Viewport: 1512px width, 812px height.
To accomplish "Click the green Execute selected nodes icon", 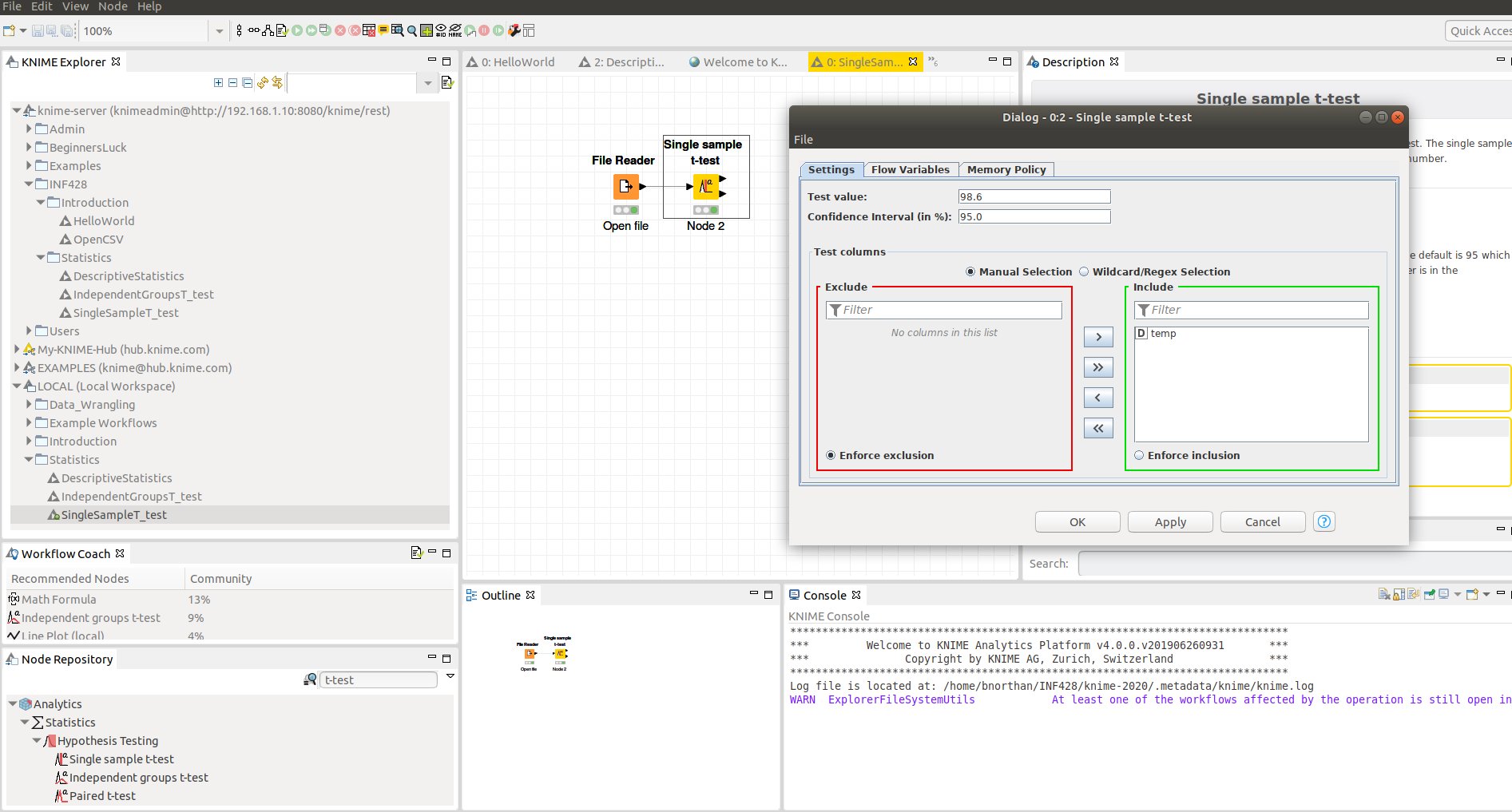I will tap(297, 31).
